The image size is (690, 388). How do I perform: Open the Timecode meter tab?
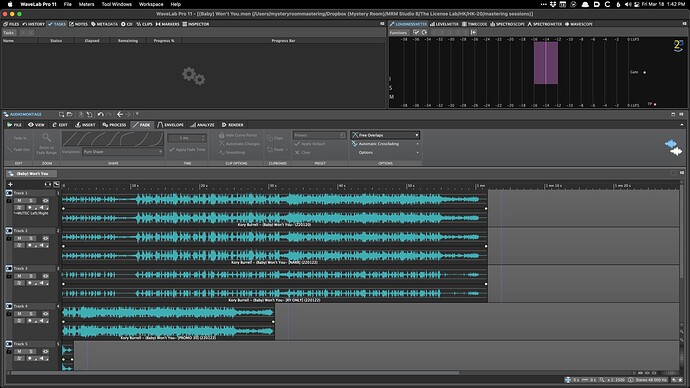[474, 24]
